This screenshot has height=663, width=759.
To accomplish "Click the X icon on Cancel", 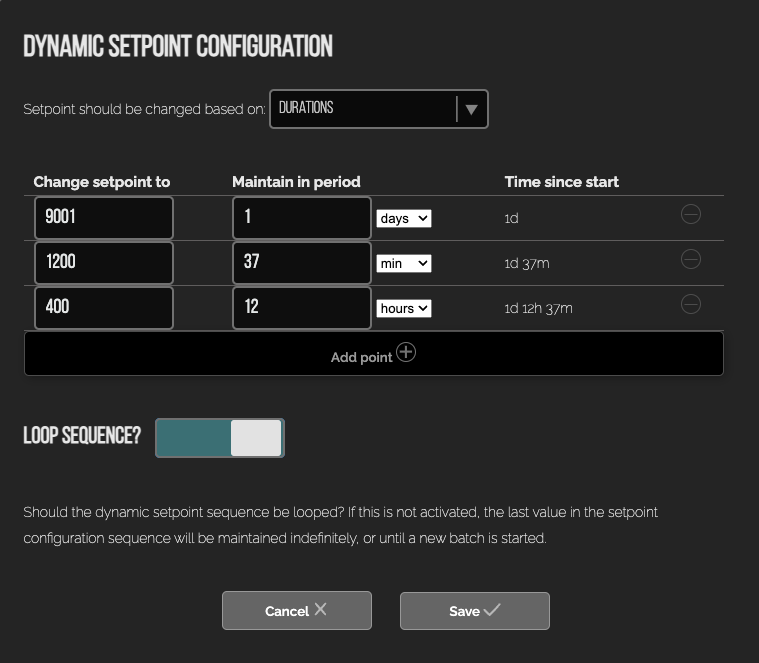I will tap(320, 609).
